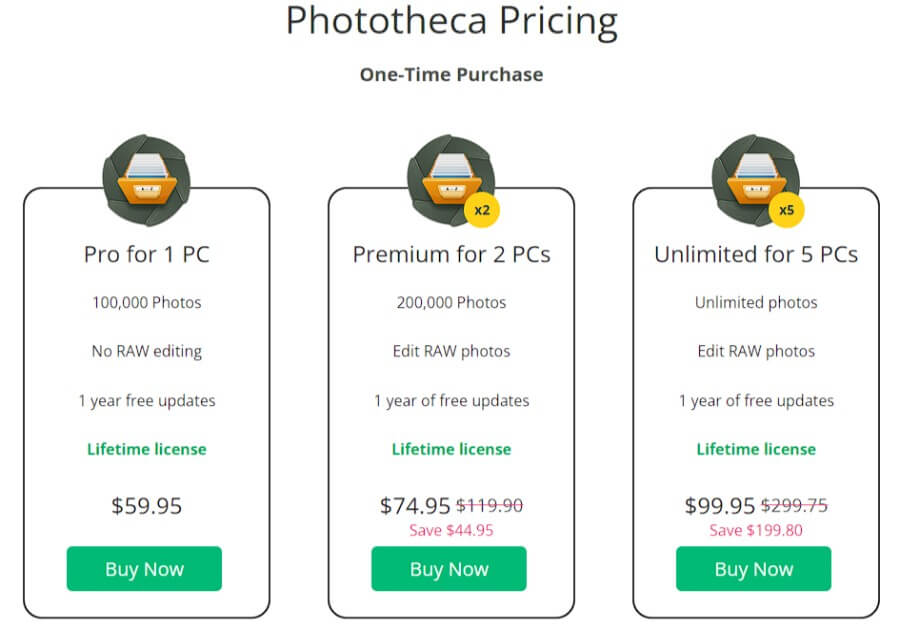Click the One-Time Purchase subtitle
Image resolution: width=900 pixels, height=630 pixels.
451,75
